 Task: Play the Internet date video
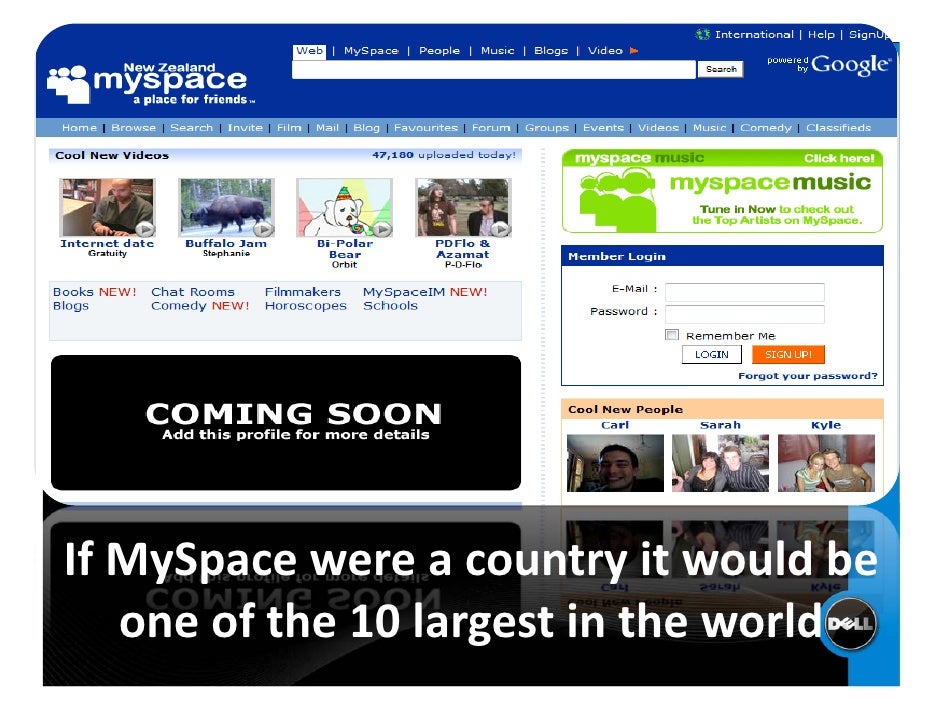(145, 229)
